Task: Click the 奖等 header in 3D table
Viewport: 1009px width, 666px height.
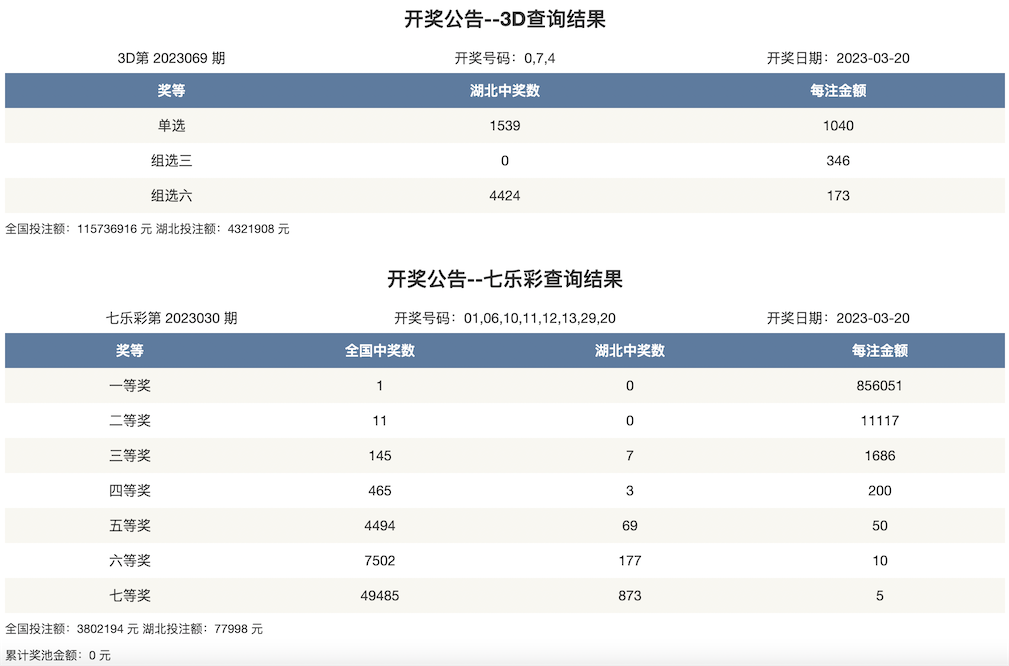Action: click(x=171, y=91)
